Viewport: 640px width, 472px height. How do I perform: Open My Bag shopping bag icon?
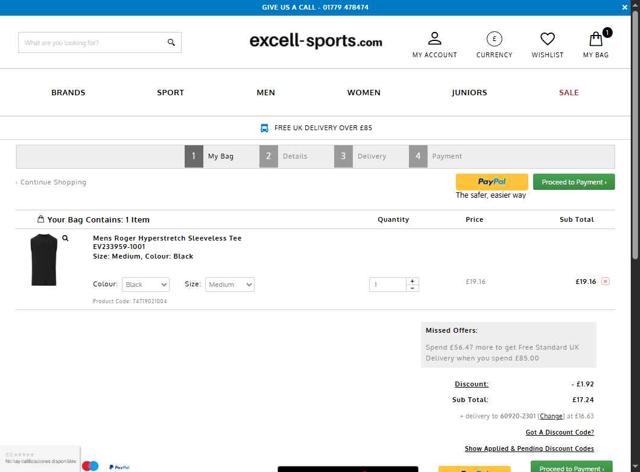click(596, 39)
